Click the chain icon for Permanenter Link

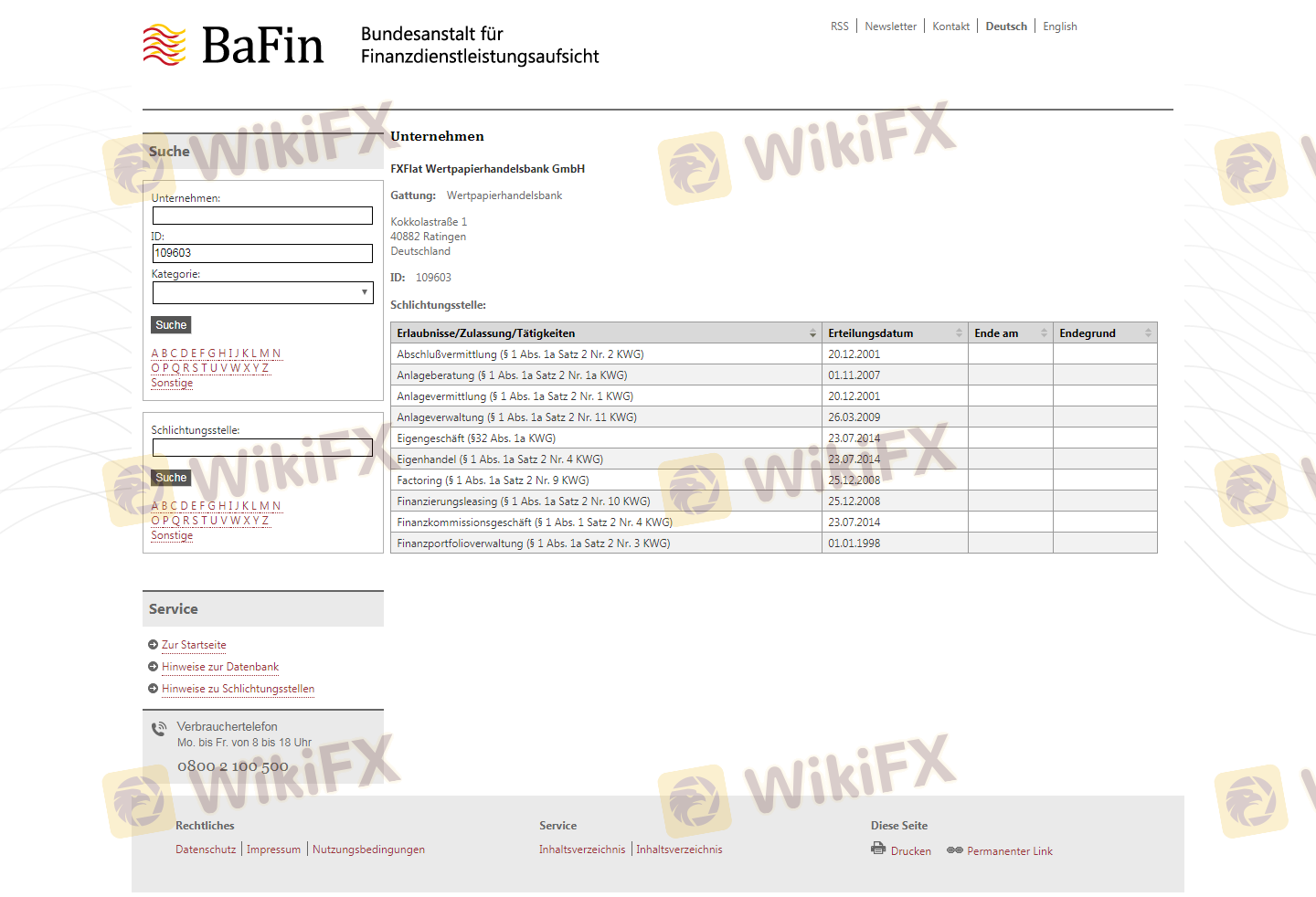[x=954, y=850]
